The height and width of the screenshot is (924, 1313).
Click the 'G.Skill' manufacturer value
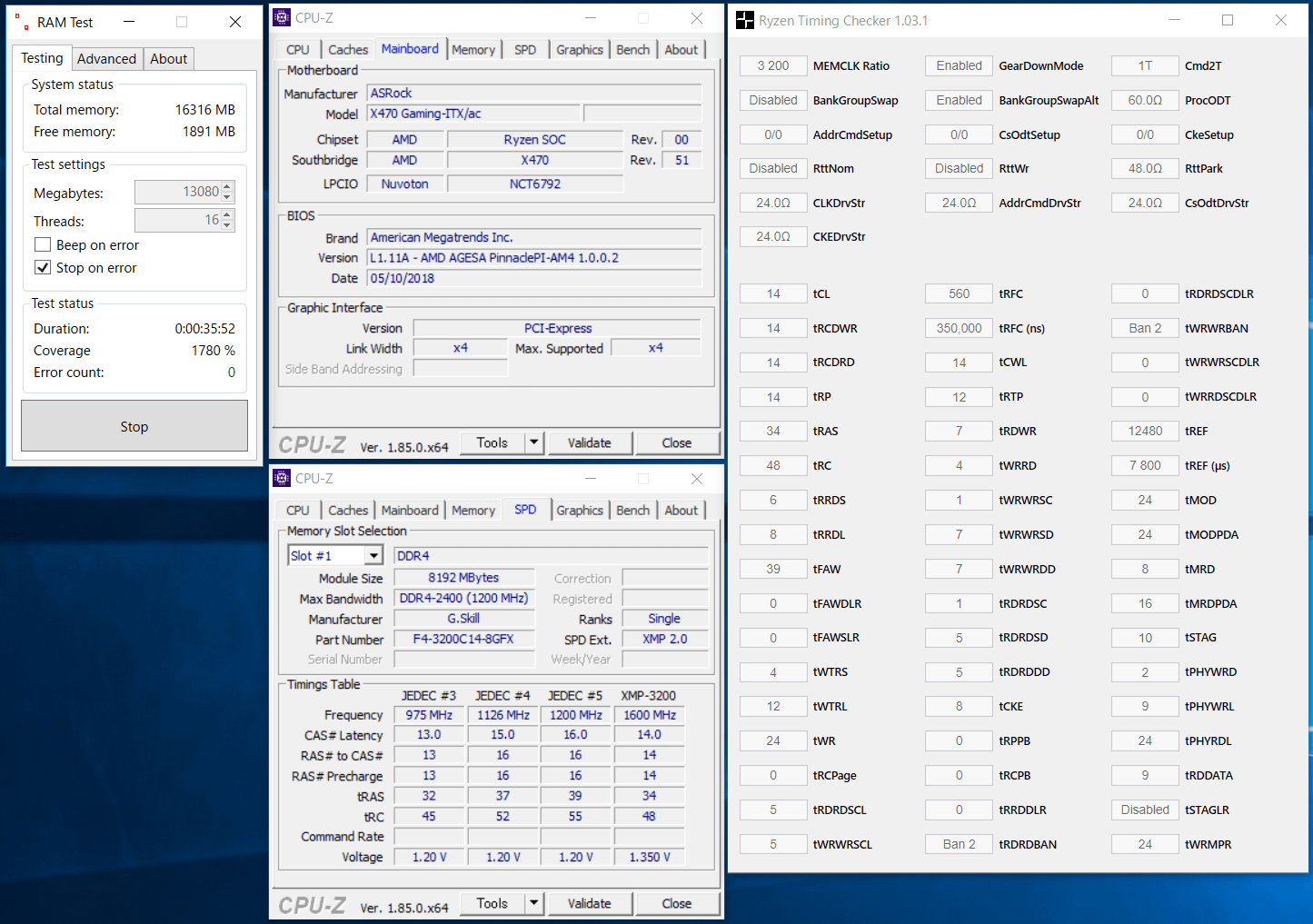pos(463,619)
